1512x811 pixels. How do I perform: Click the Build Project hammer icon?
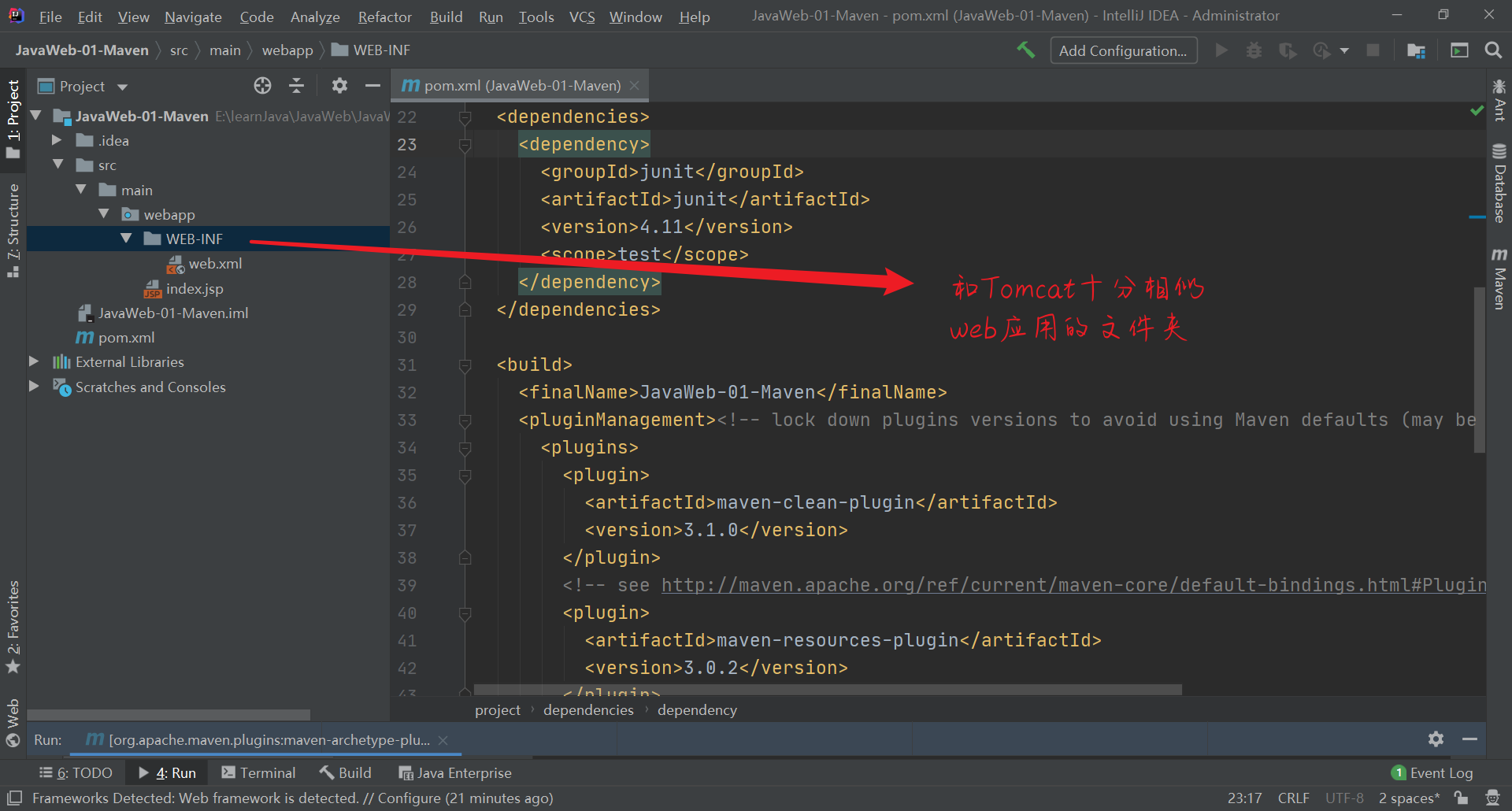tap(1025, 50)
